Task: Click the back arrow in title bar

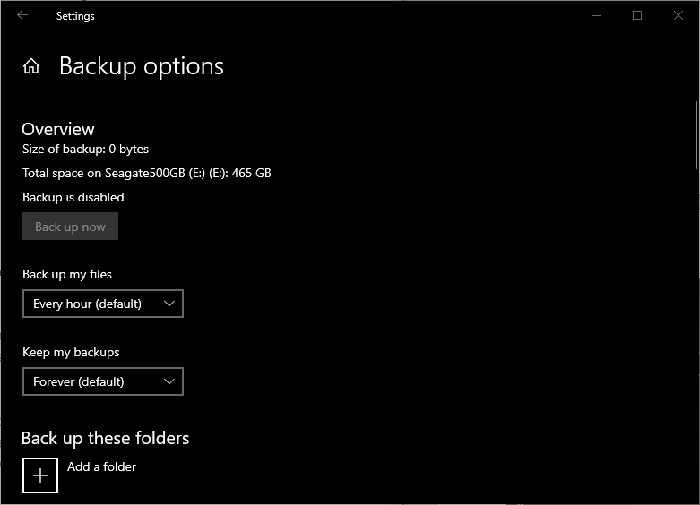Action: coord(23,15)
